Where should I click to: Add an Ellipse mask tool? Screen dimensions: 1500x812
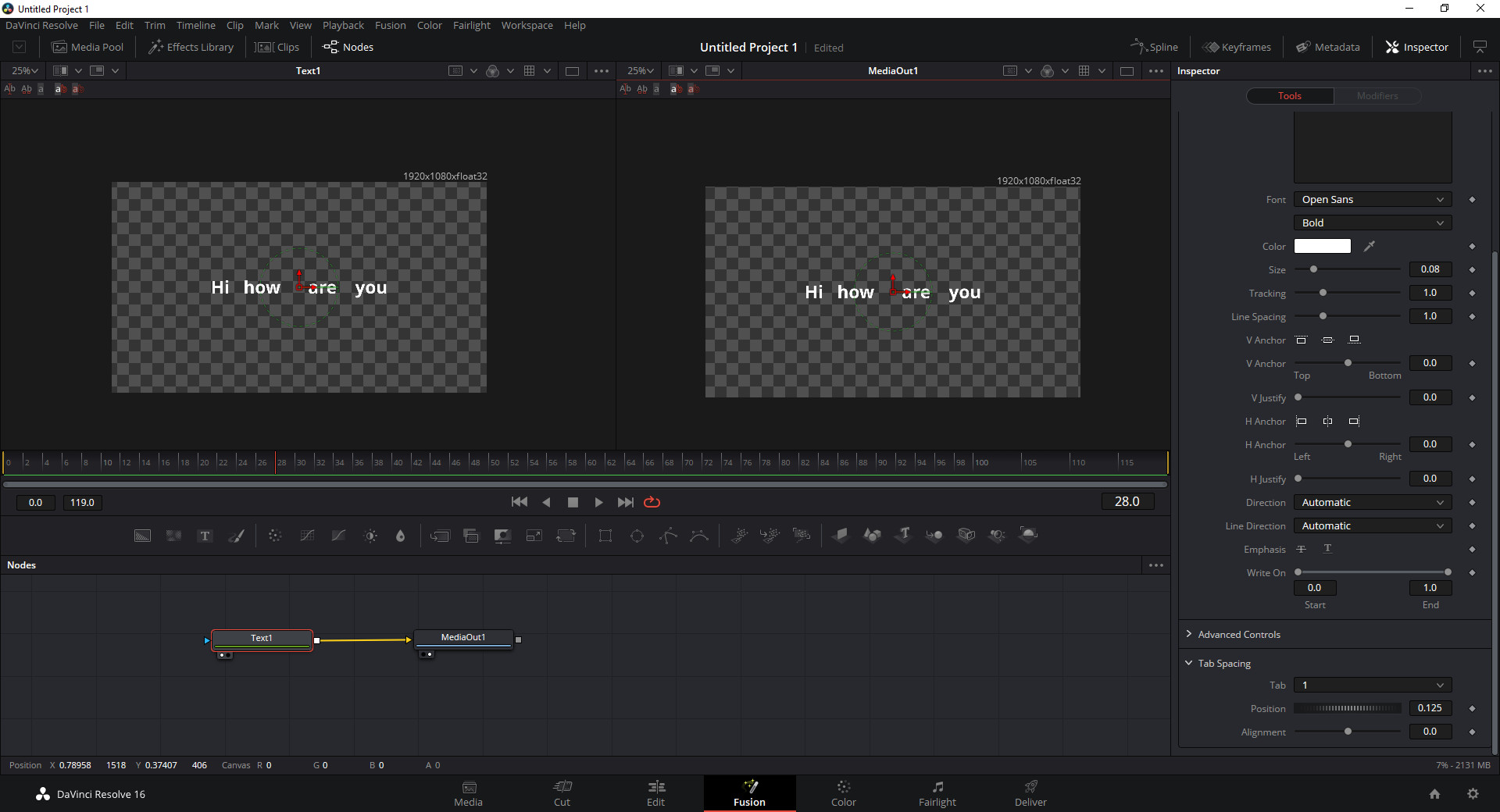637,536
